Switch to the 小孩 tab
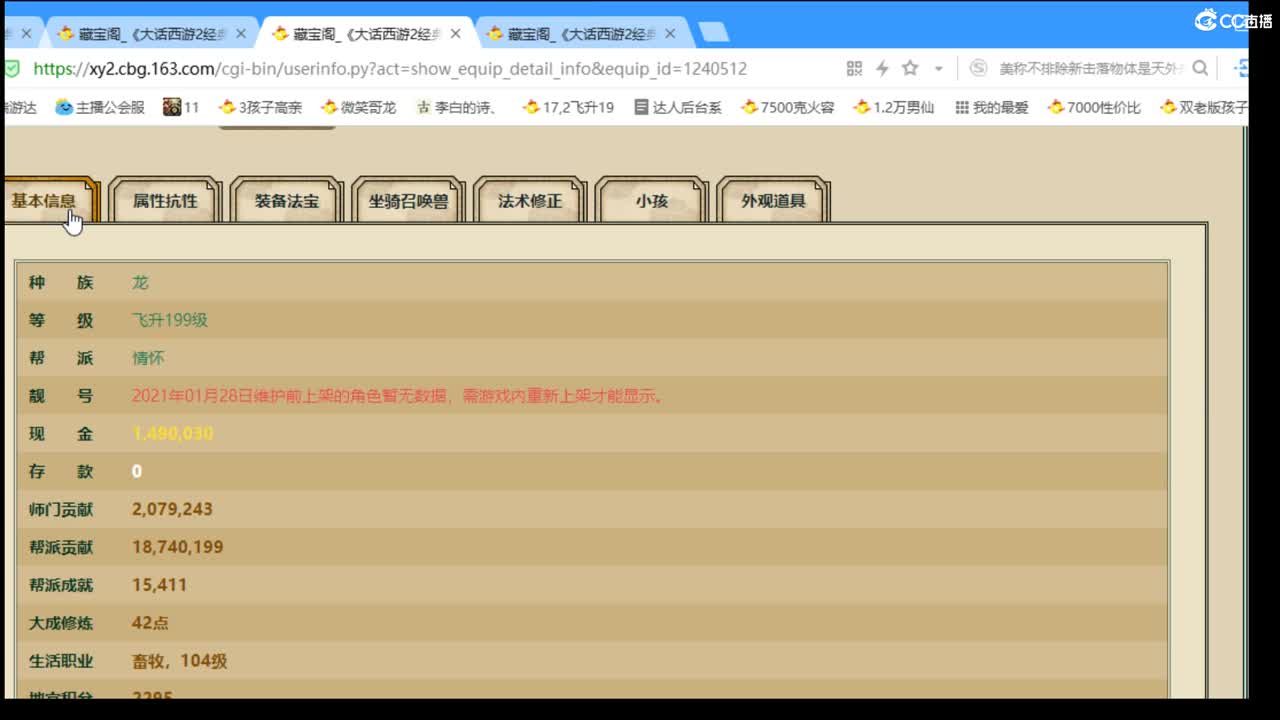Image resolution: width=1280 pixels, height=720 pixels. pyautogui.click(x=652, y=201)
